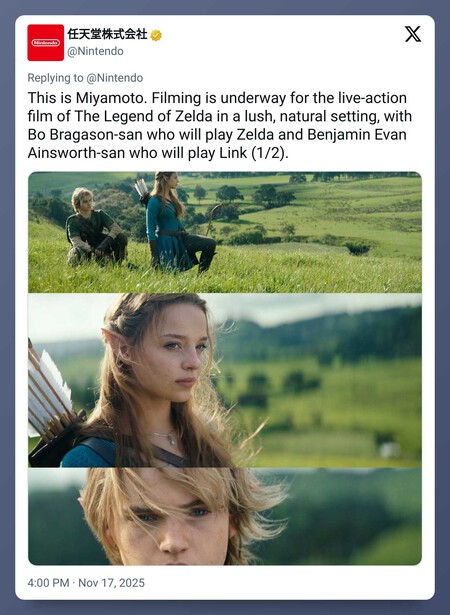Viewport: 450px width, 615px height.
Task: Open the bottom close-up photo of Link
Action: [225, 516]
